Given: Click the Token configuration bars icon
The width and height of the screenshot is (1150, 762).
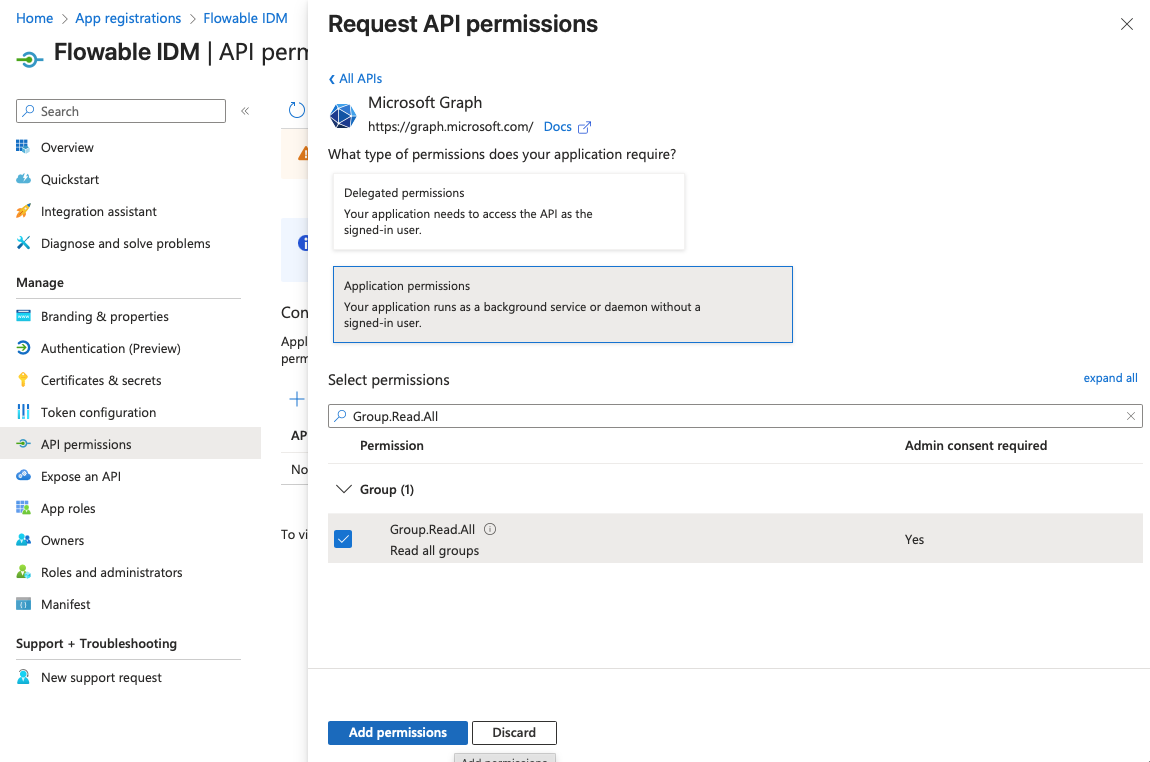Looking at the screenshot, I should 23,412.
